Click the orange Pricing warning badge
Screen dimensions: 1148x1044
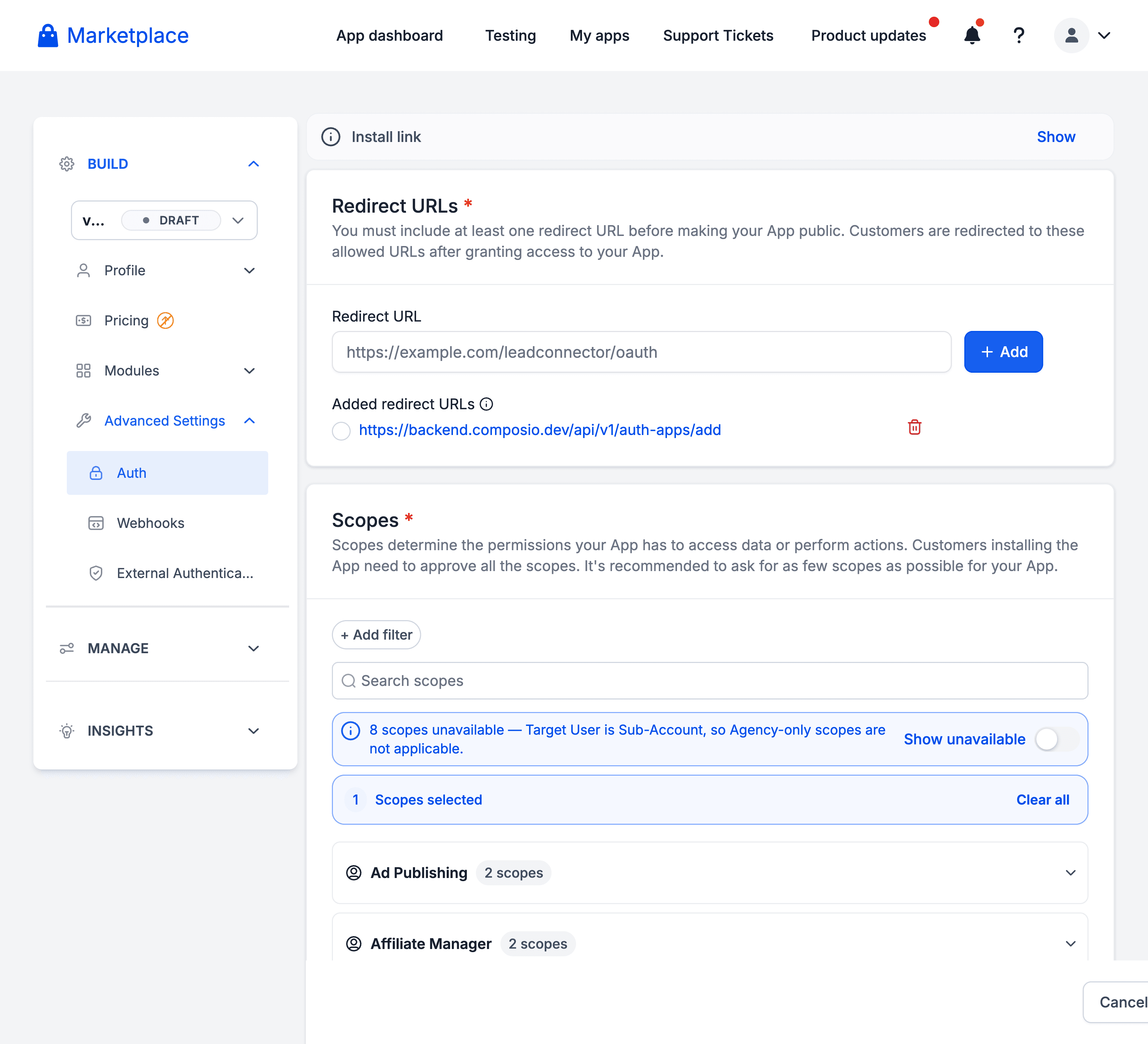tap(165, 321)
